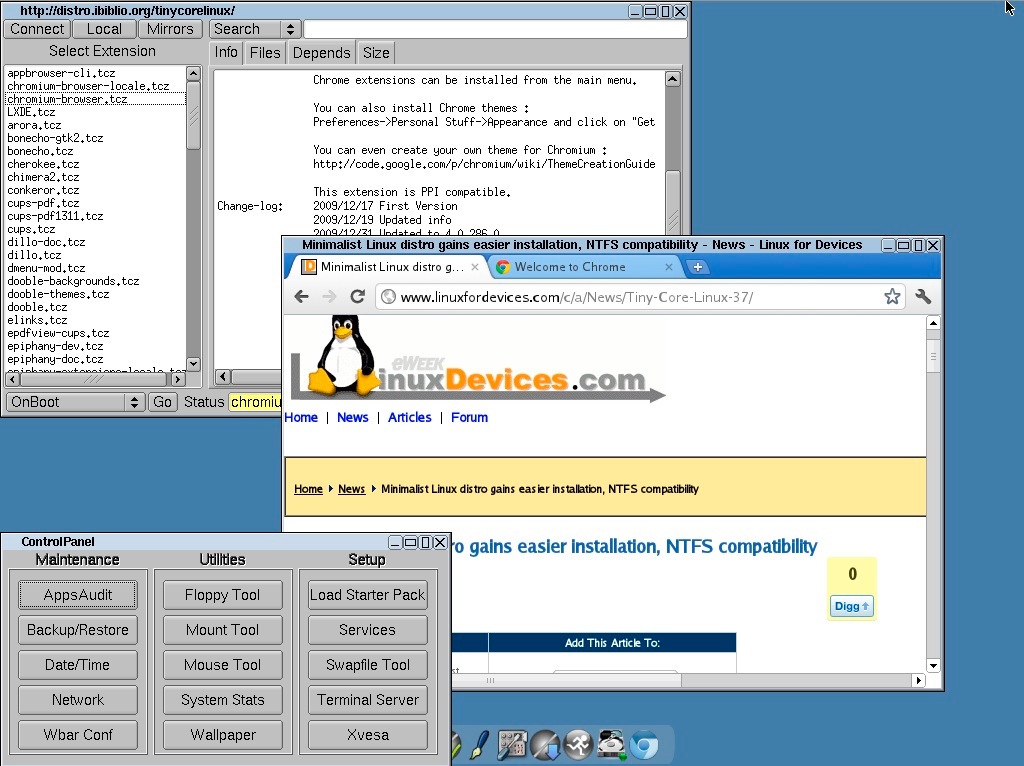The height and width of the screenshot is (766, 1024).
Task: Open Backup/Restore in ControlPanel
Action: click(x=78, y=630)
